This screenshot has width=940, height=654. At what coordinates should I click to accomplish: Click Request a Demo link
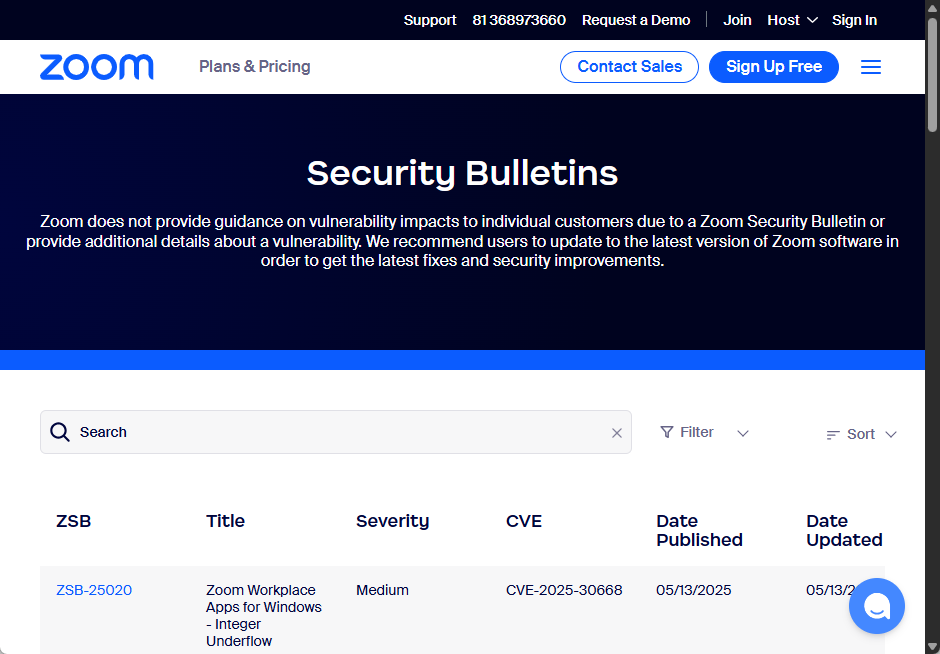tap(636, 20)
